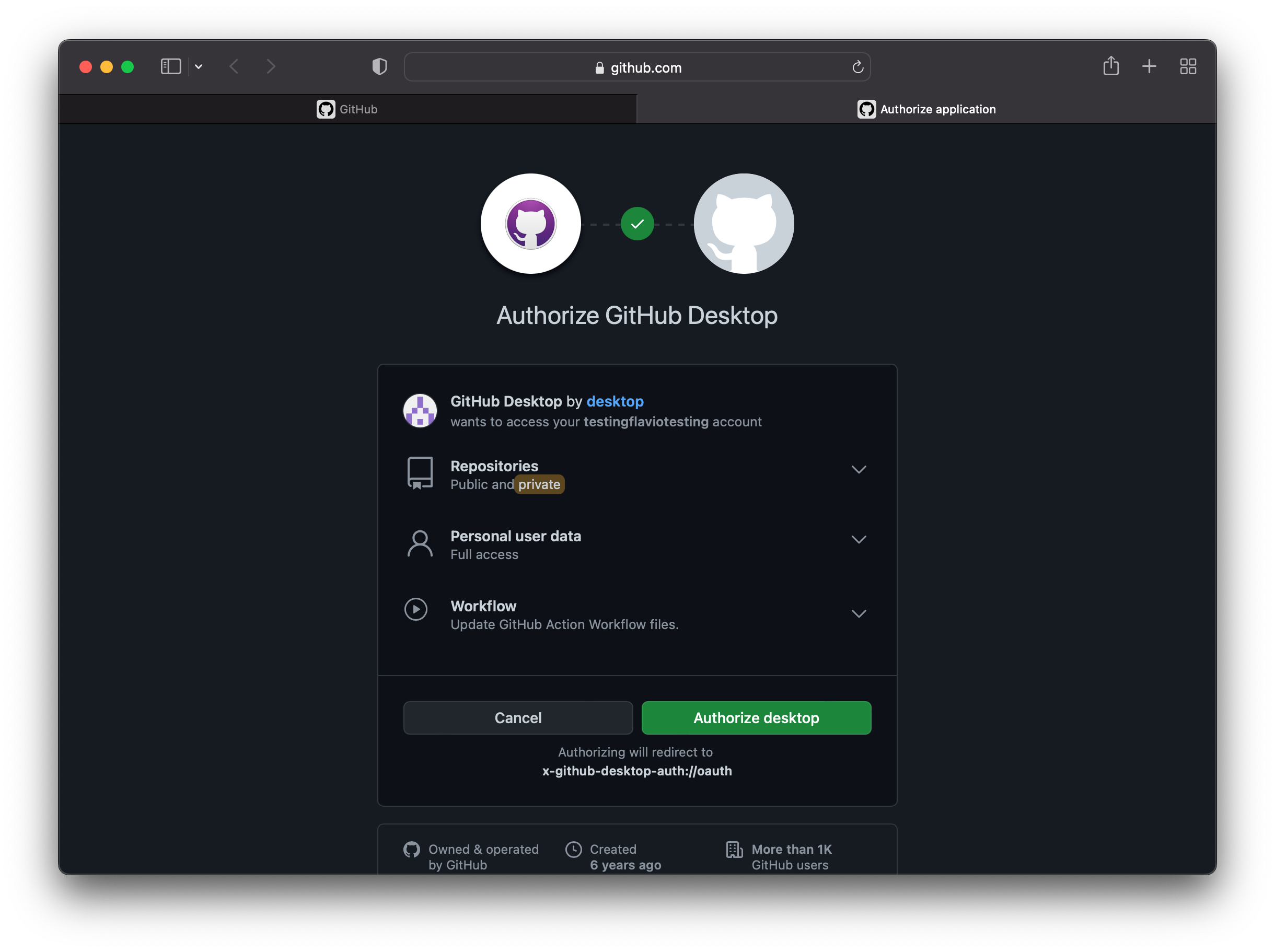Click the Personal user data person icon
Viewport: 1275px width, 952px height.
[419, 543]
